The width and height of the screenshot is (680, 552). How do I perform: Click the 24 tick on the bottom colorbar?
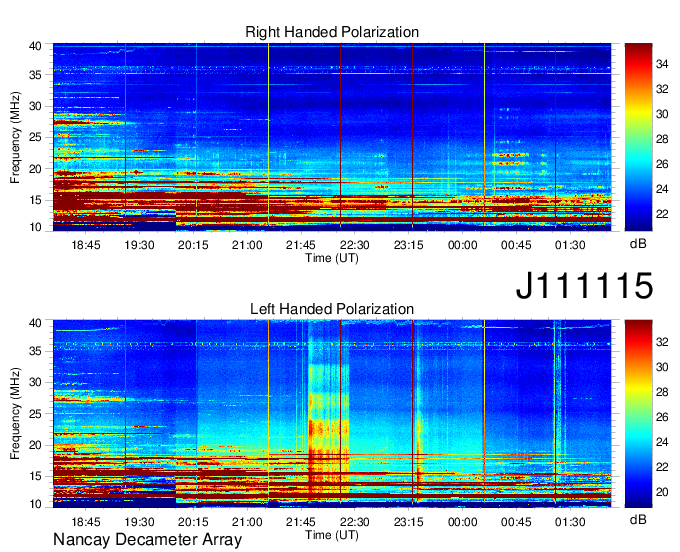point(662,442)
